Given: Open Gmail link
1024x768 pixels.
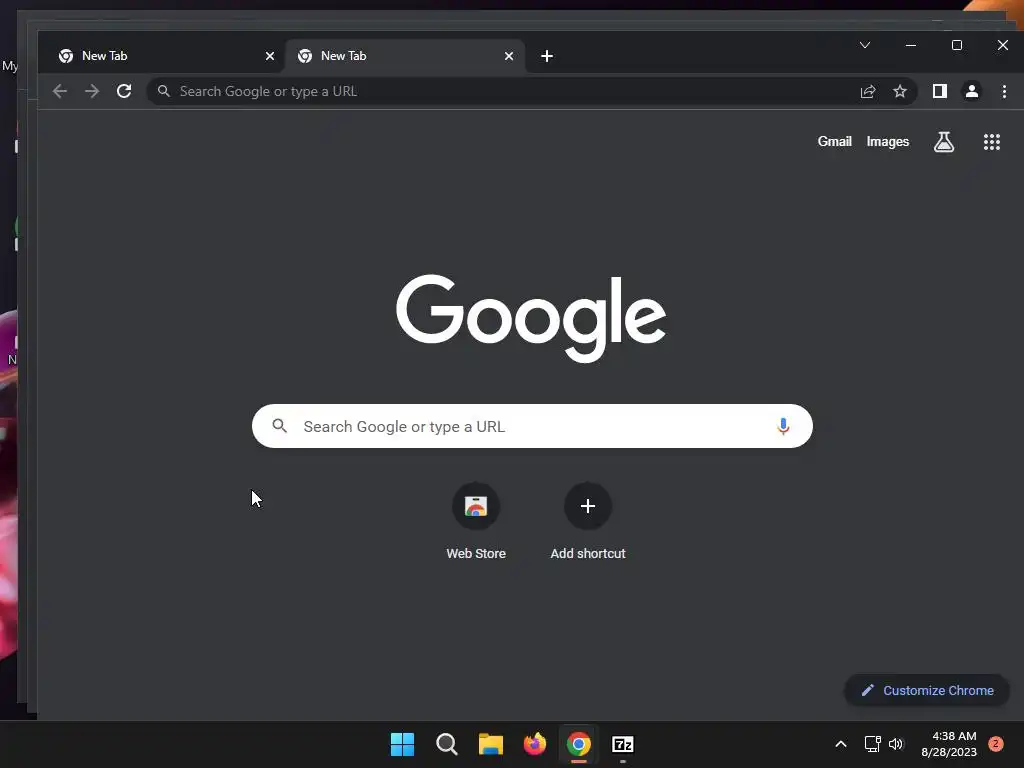Looking at the screenshot, I should [x=835, y=142].
